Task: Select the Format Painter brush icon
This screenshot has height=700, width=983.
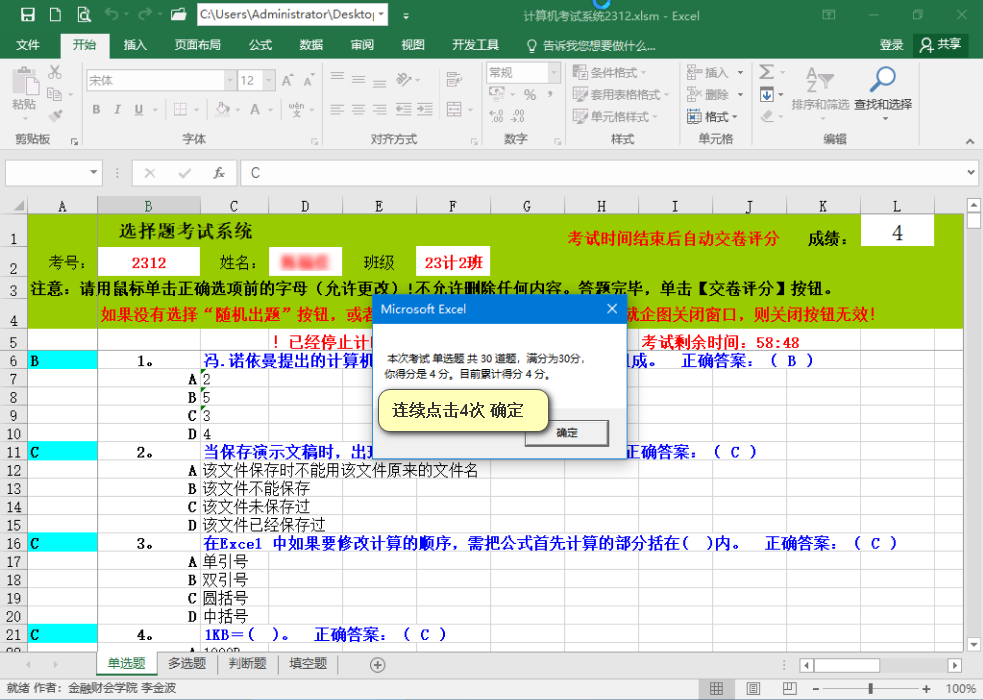Action: (55, 115)
